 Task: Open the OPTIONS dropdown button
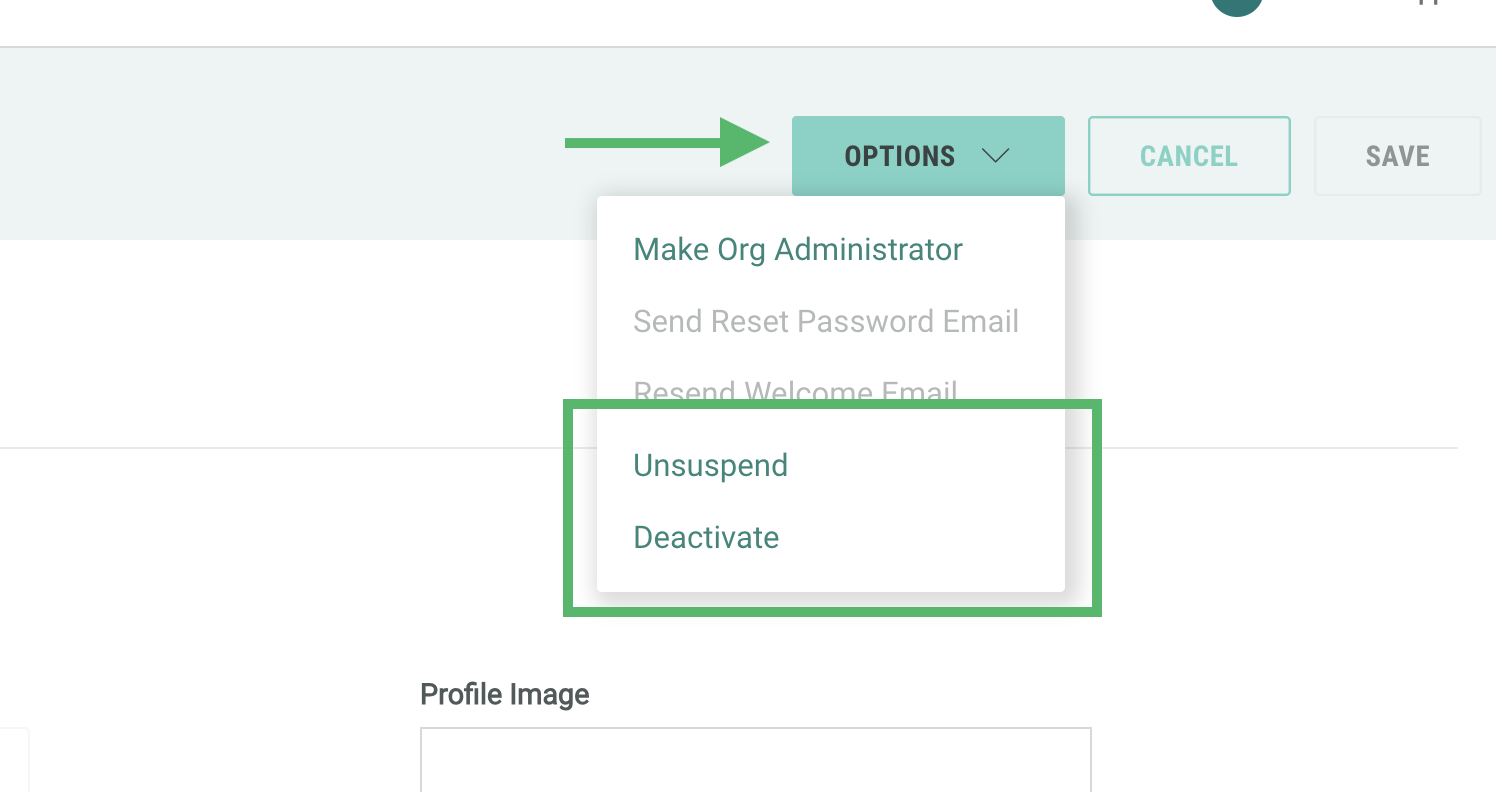pyautogui.click(x=900, y=156)
